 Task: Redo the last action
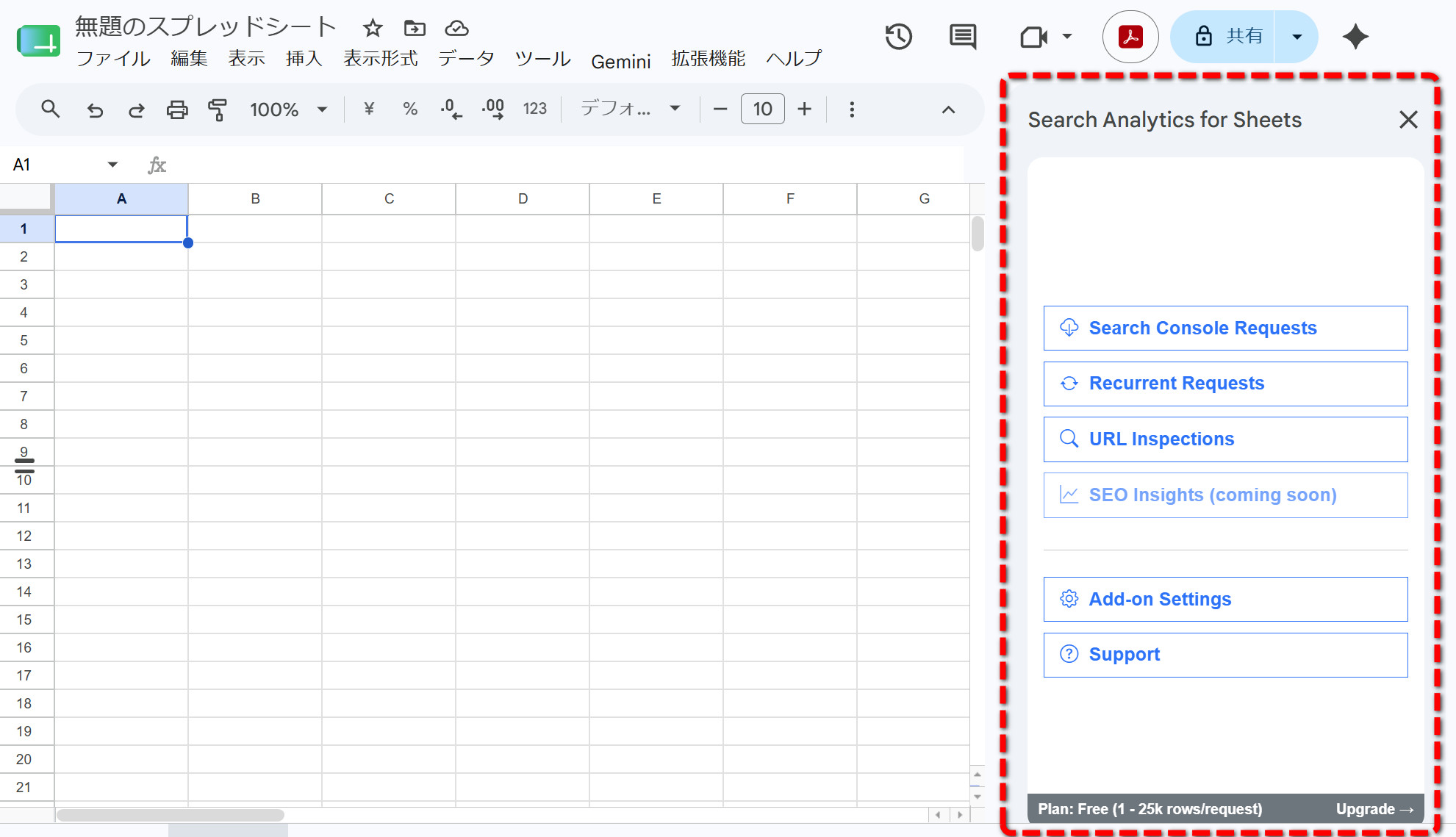tap(136, 109)
